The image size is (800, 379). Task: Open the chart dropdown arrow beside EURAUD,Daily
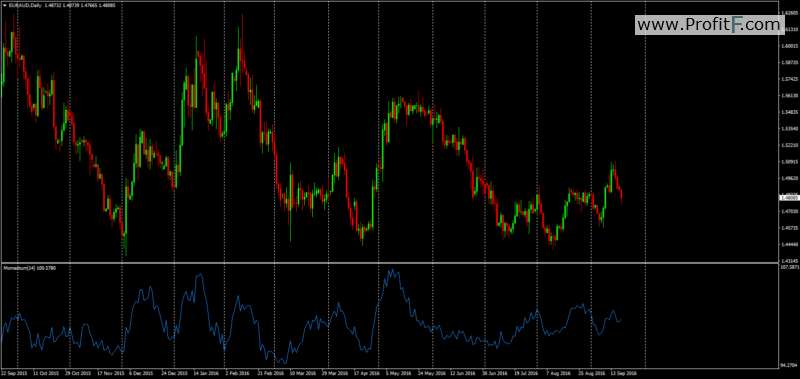(5, 5)
